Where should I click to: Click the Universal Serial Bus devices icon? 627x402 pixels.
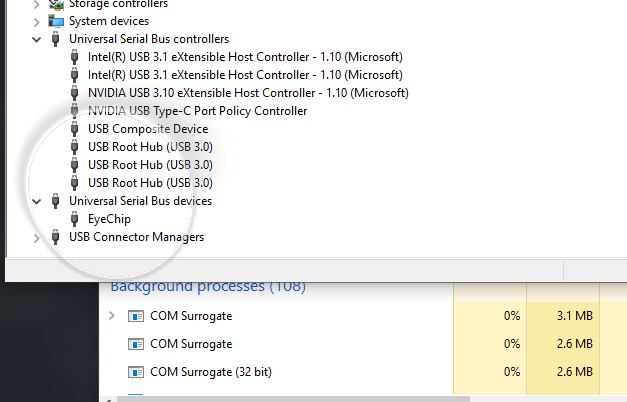click(x=55, y=201)
